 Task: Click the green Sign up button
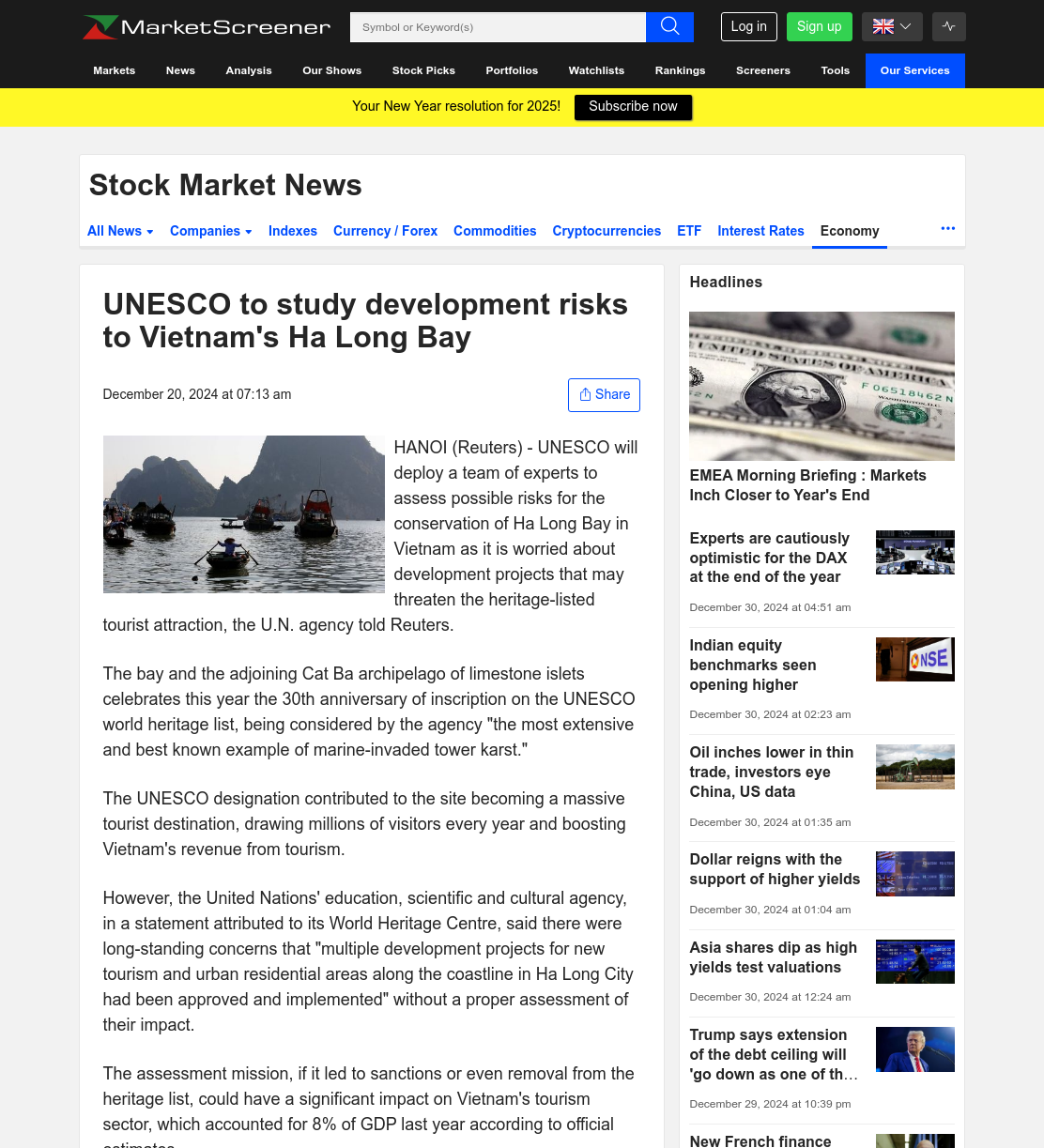[x=820, y=26]
